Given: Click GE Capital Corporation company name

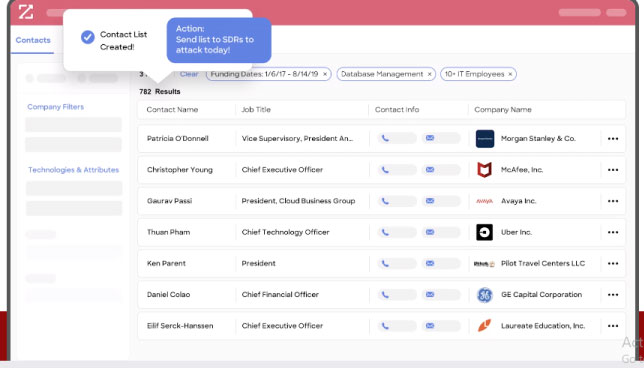Looking at the screenshot, I should (x=541, y=294).
